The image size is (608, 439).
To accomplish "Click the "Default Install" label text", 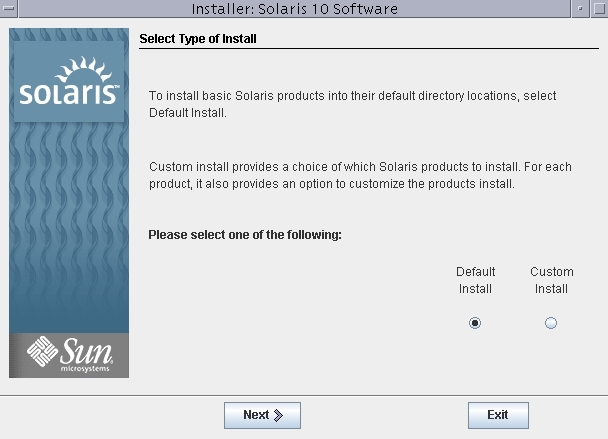I will (475, 280).
